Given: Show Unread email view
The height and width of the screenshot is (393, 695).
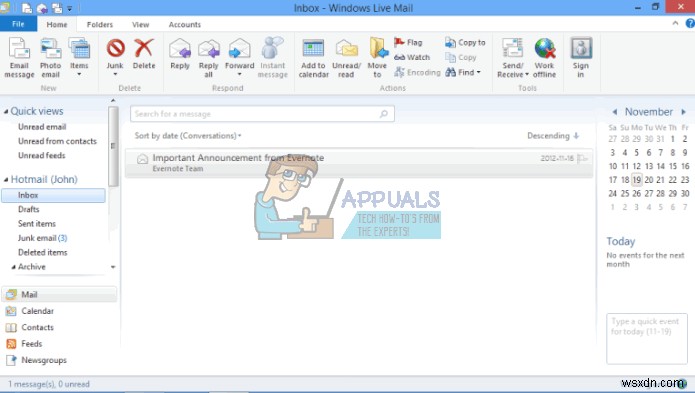Looking at the screenshot, I should pyautogui.click(x=42, y=127).
